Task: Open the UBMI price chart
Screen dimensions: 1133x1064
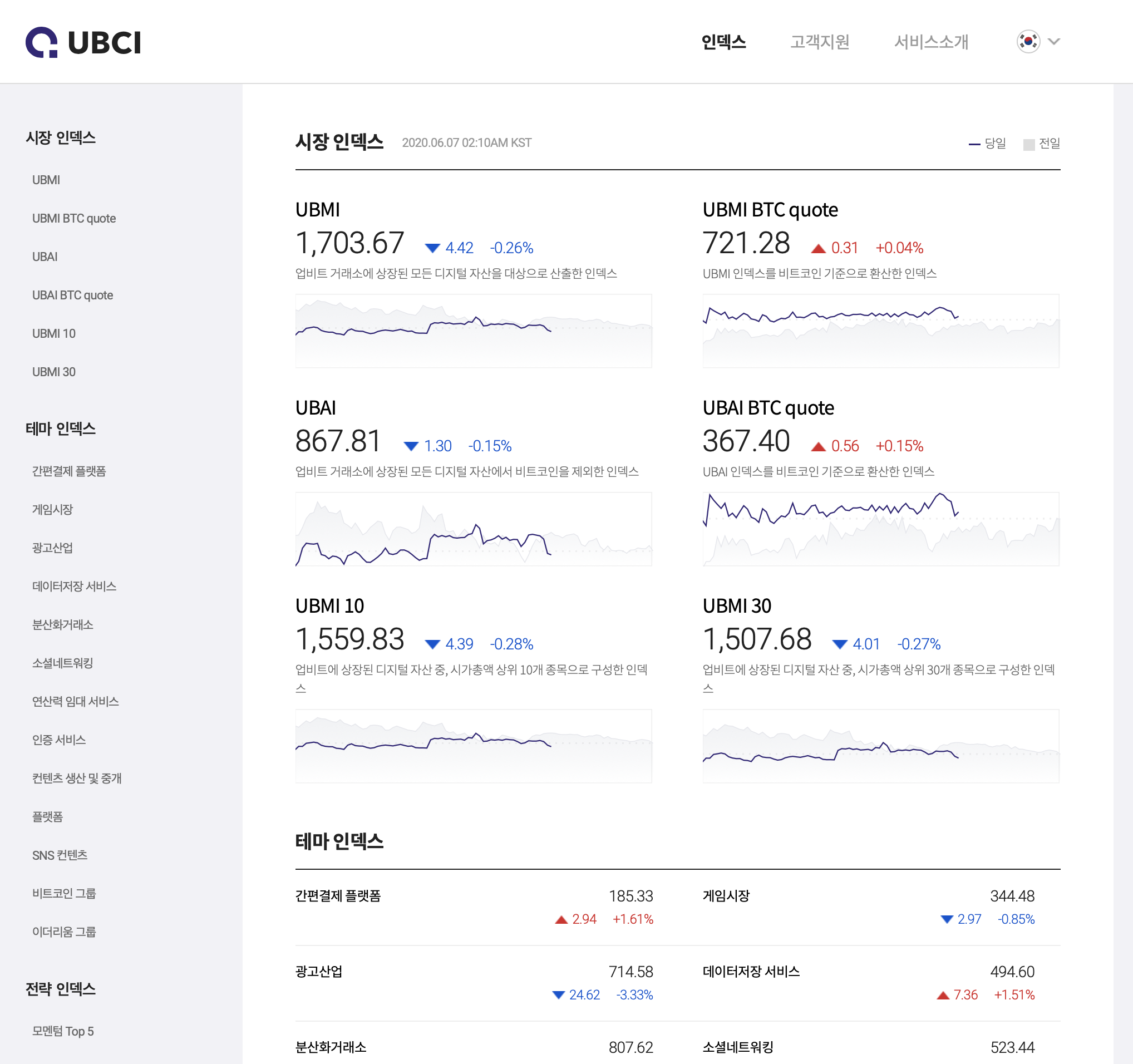Action: pyautogui.click(x=473, y=331)
